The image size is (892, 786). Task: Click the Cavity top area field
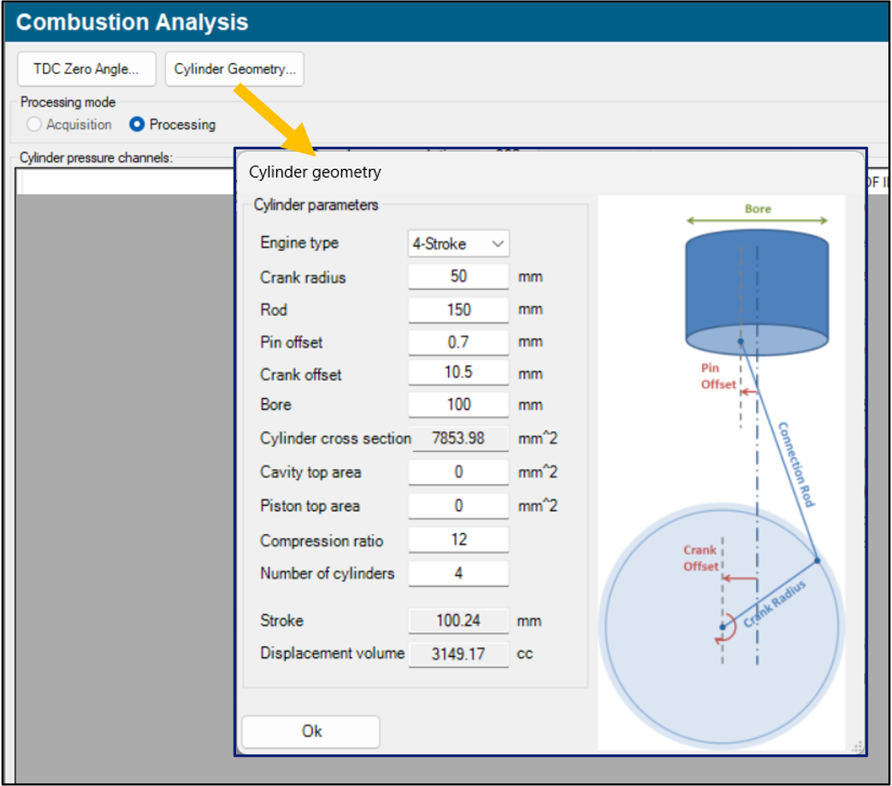point(459,472)
